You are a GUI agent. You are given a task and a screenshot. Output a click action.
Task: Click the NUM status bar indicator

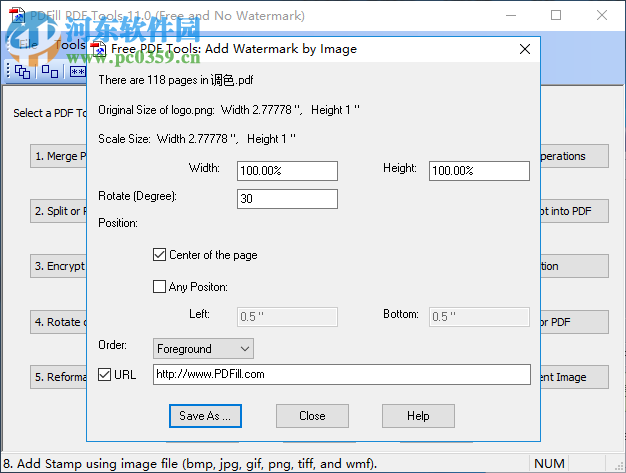pos(549,464)
